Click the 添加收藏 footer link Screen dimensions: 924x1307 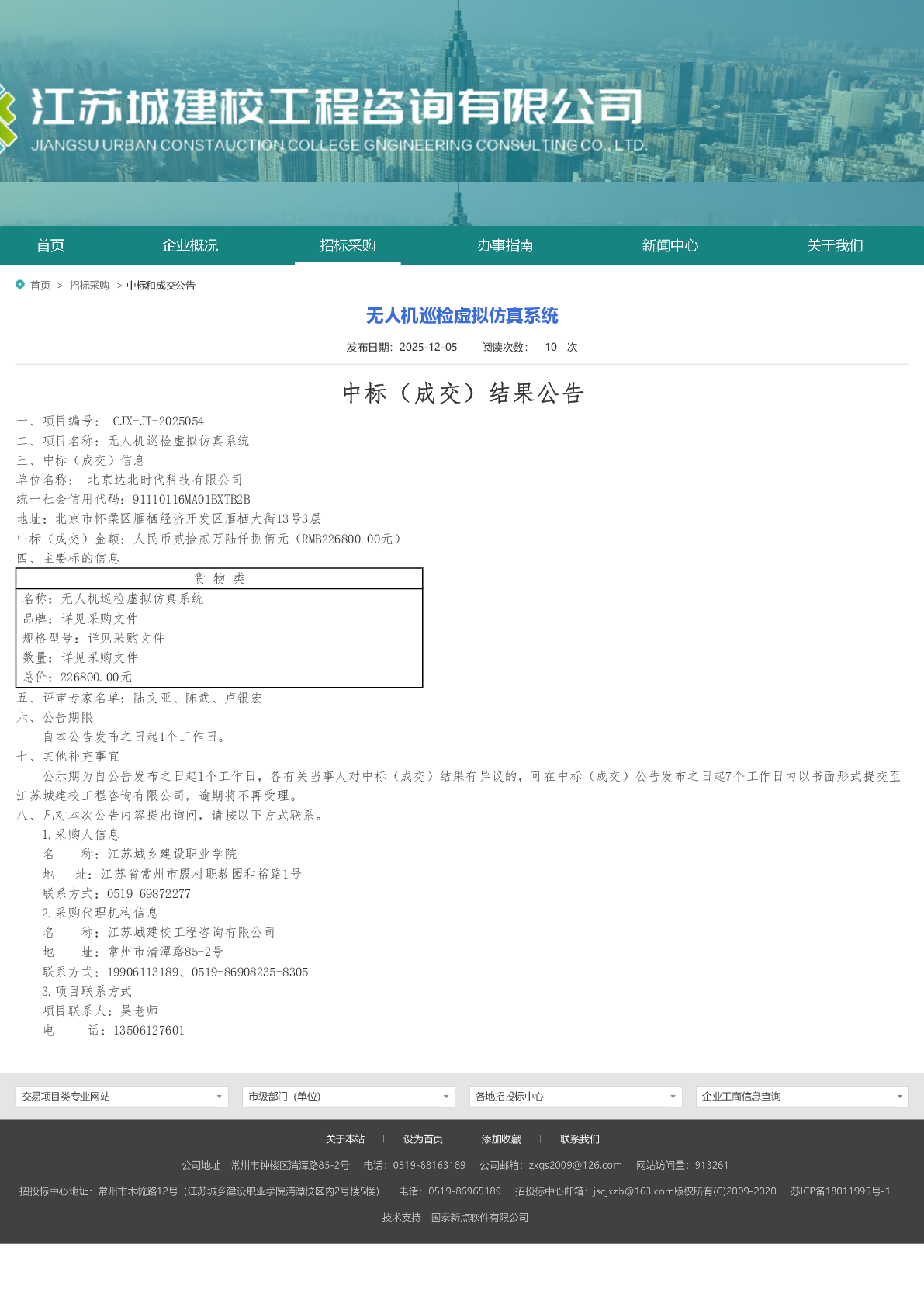(x=501, y=1139)
